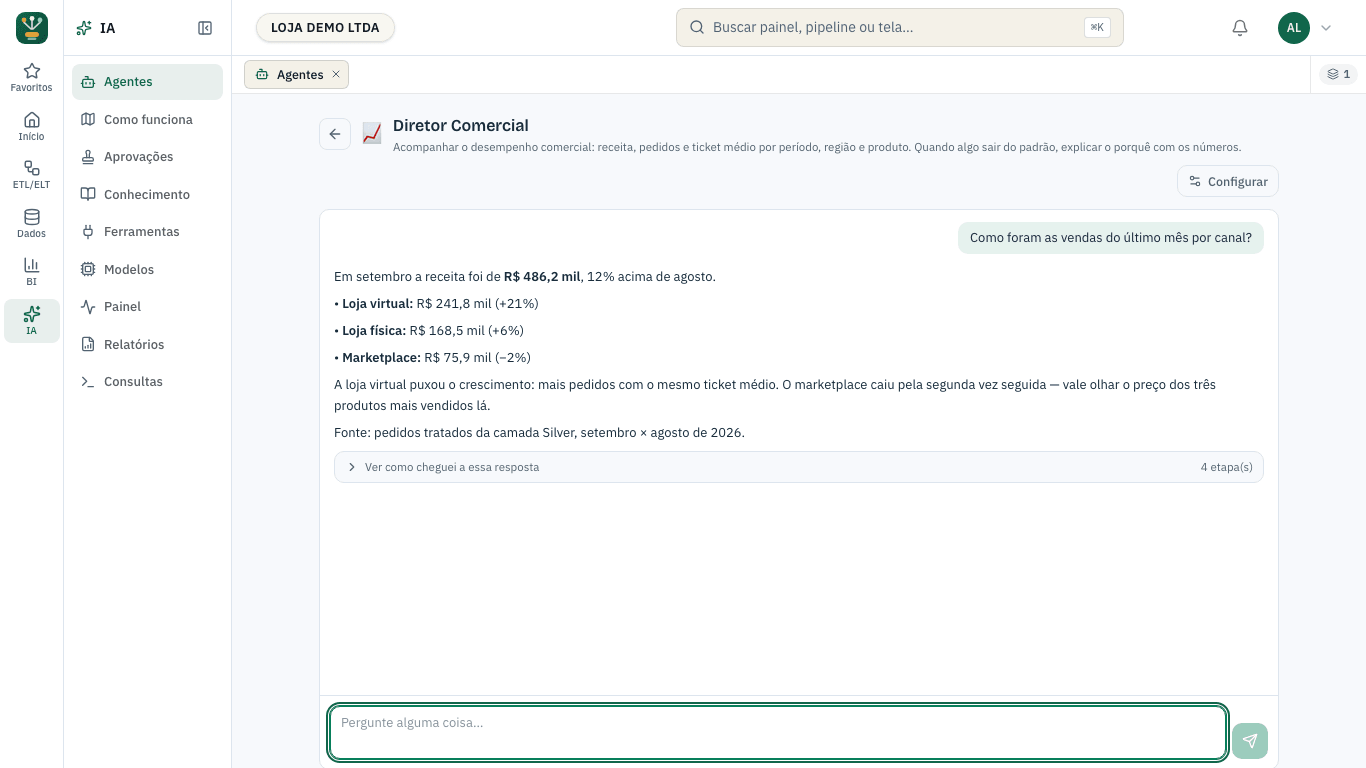Open the account menu chevron
This screenshot has height=768, width=1366.
point(1326,28)
